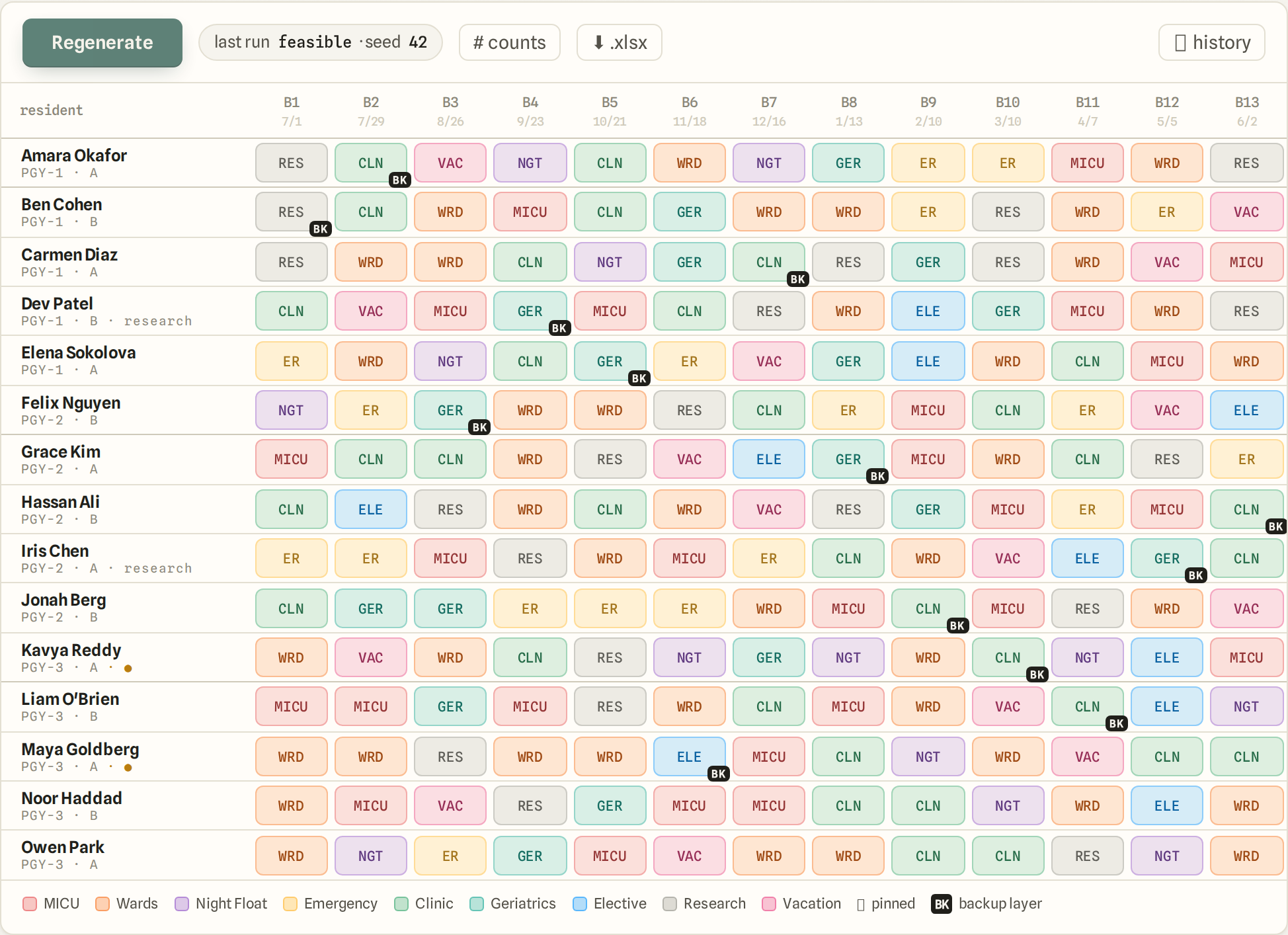The image size is (1288, 935).
Task: Click Felix Nguyen's ELE cell in B13
Action: [x=1247, y=410]
